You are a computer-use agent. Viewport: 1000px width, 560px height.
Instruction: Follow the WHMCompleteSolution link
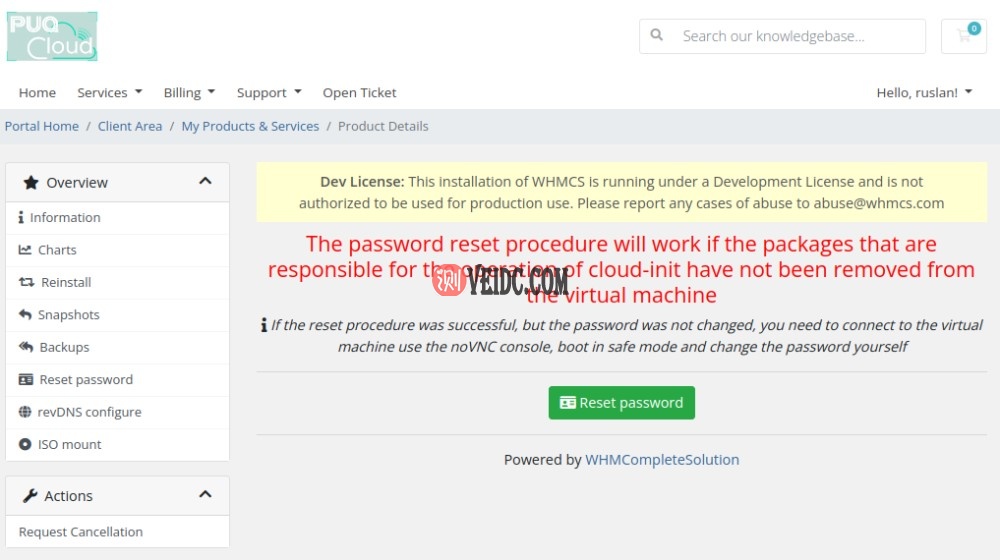click(662, 460)
